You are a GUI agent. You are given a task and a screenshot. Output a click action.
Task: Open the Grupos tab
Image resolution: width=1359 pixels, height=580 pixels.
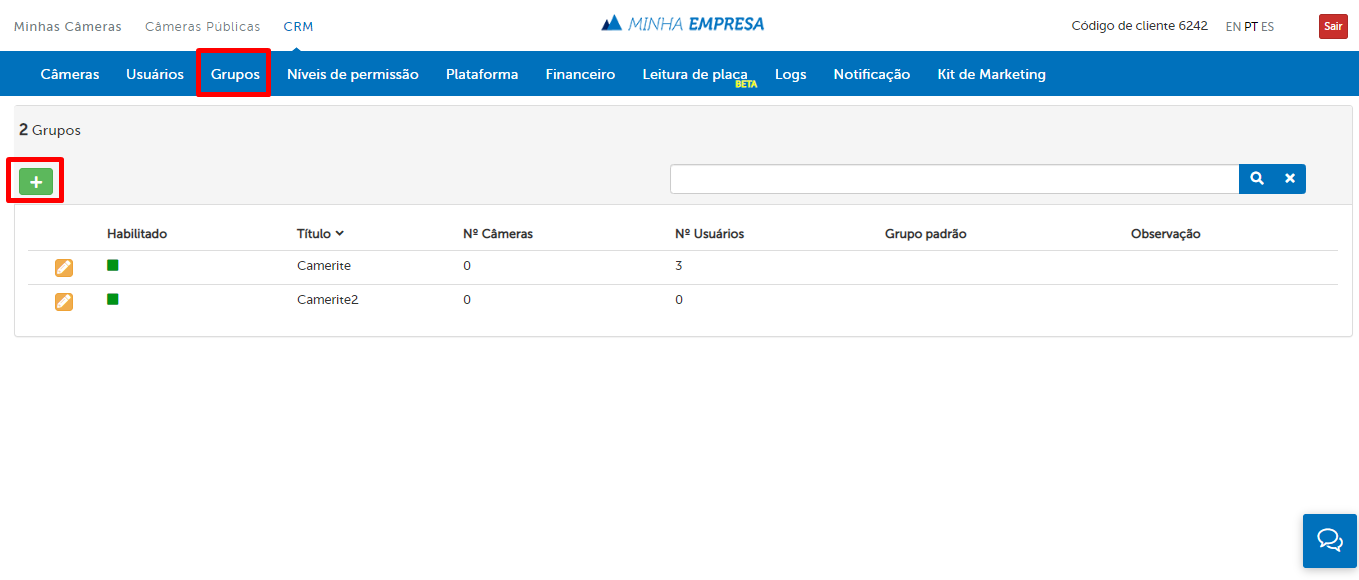tap(235, 74)
